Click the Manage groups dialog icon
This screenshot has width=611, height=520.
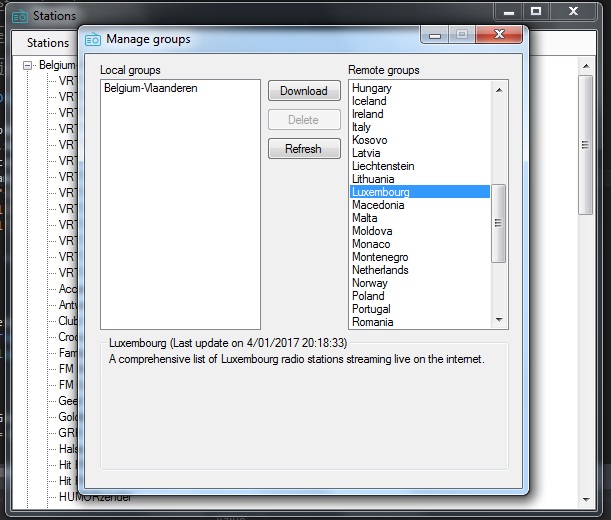tap(93, 39)
